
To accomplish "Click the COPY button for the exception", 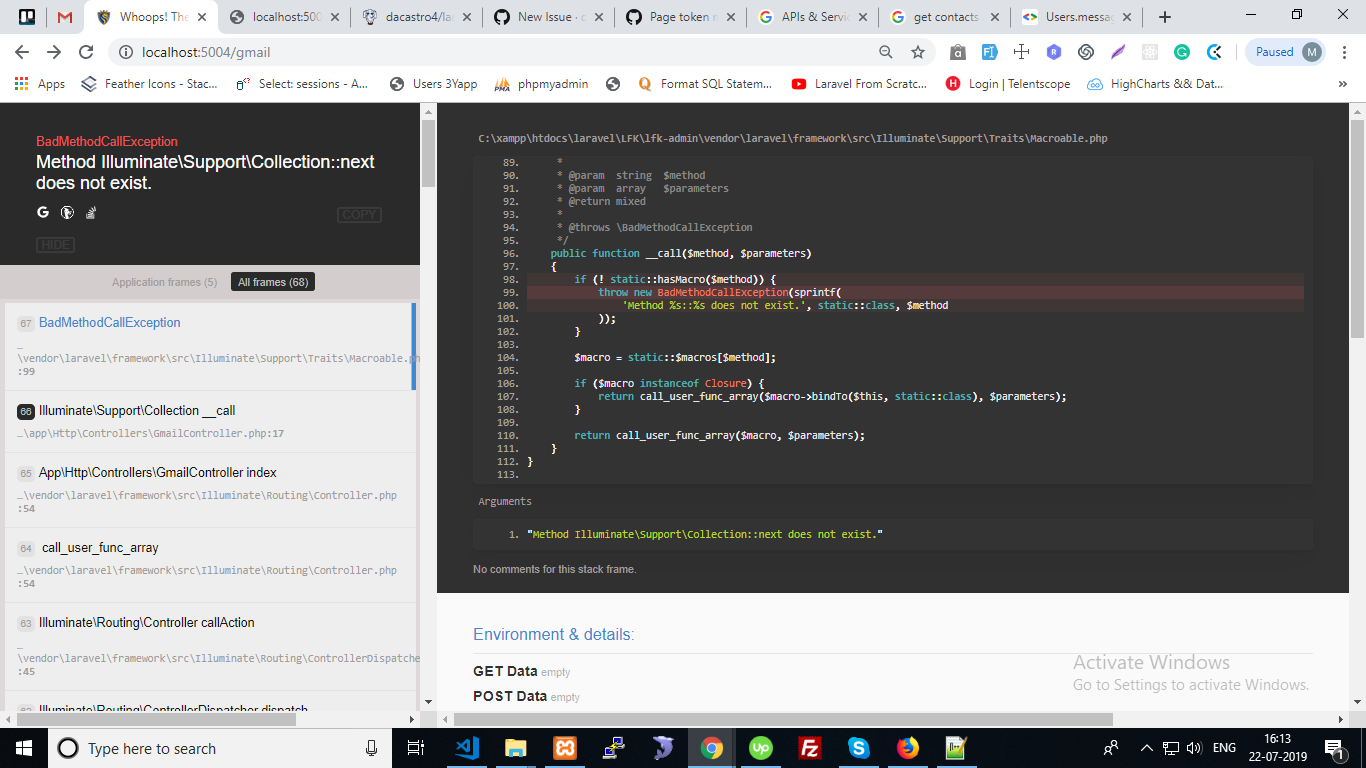I will pos(359,214).
